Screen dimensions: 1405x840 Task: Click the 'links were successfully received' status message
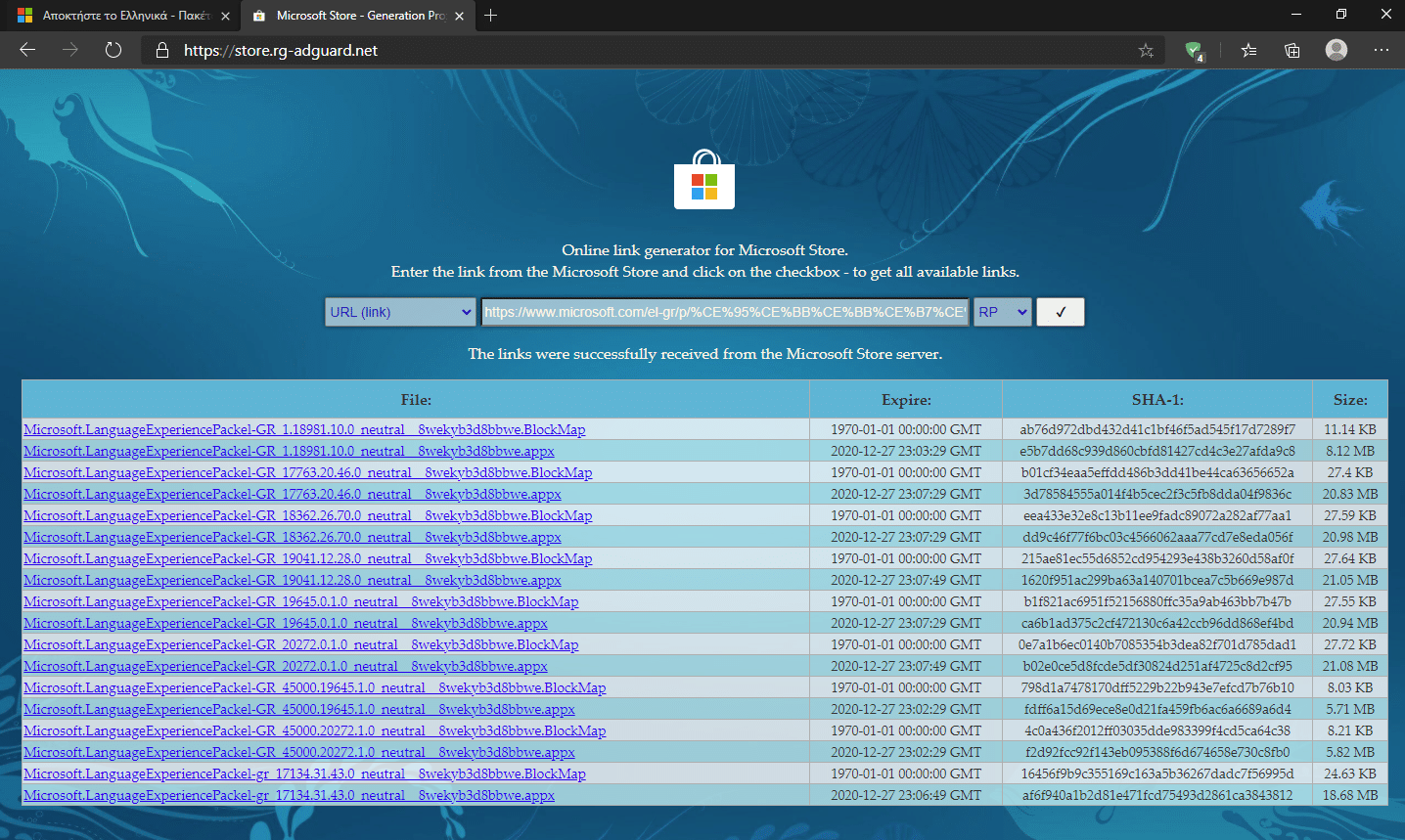pyautogui.click(x=704, y=354)
